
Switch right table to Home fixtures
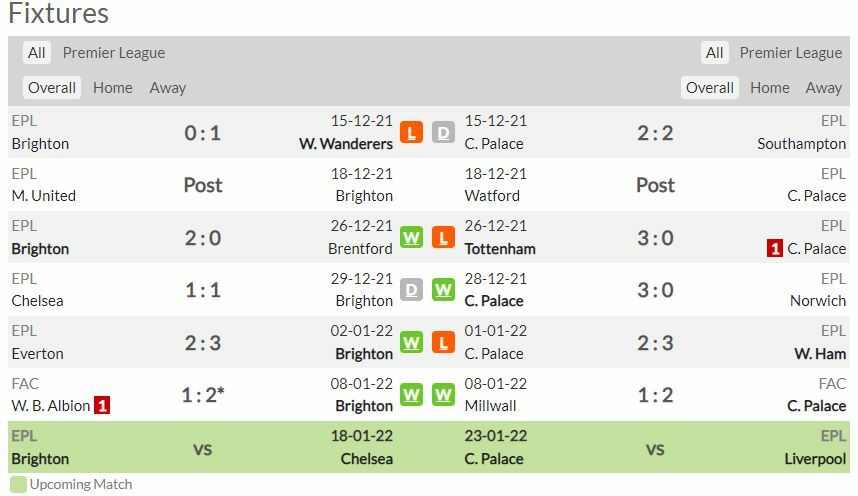[769, 88]
